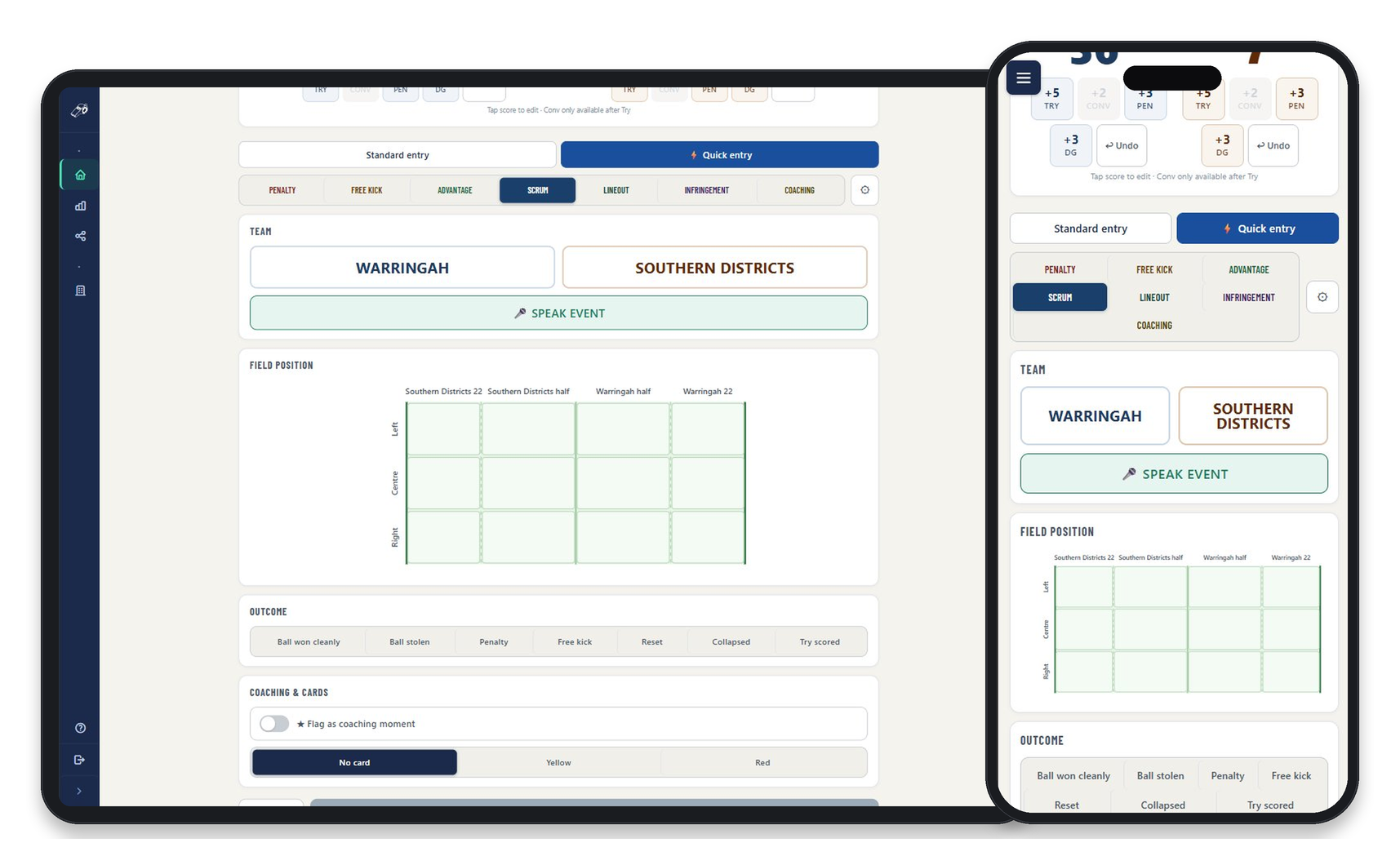
Task: Open event settings gear icon on phone
Action: (x=1322, y=297)
